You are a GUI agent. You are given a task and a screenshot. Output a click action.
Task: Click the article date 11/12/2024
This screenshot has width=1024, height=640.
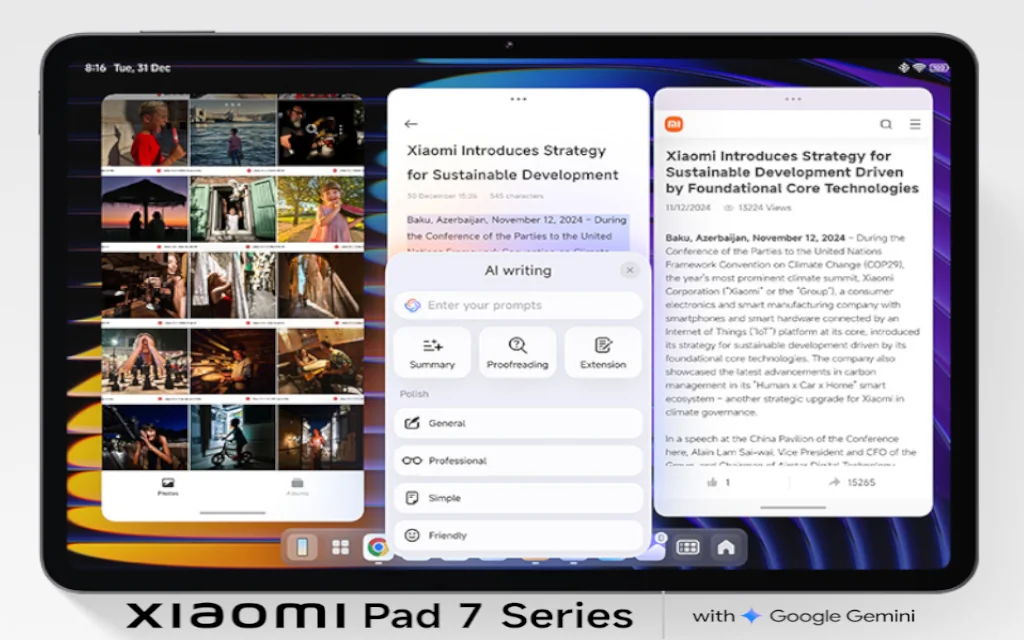coord(688,208)
